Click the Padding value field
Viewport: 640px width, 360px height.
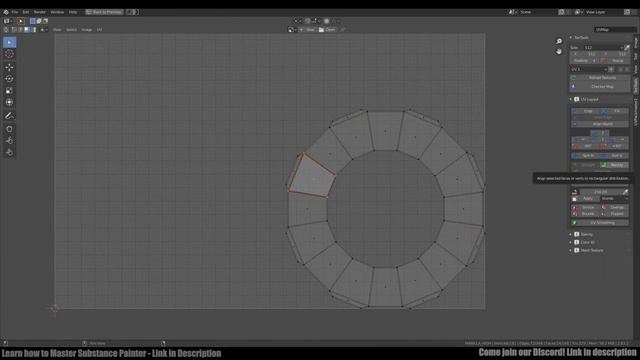(584, 61)
